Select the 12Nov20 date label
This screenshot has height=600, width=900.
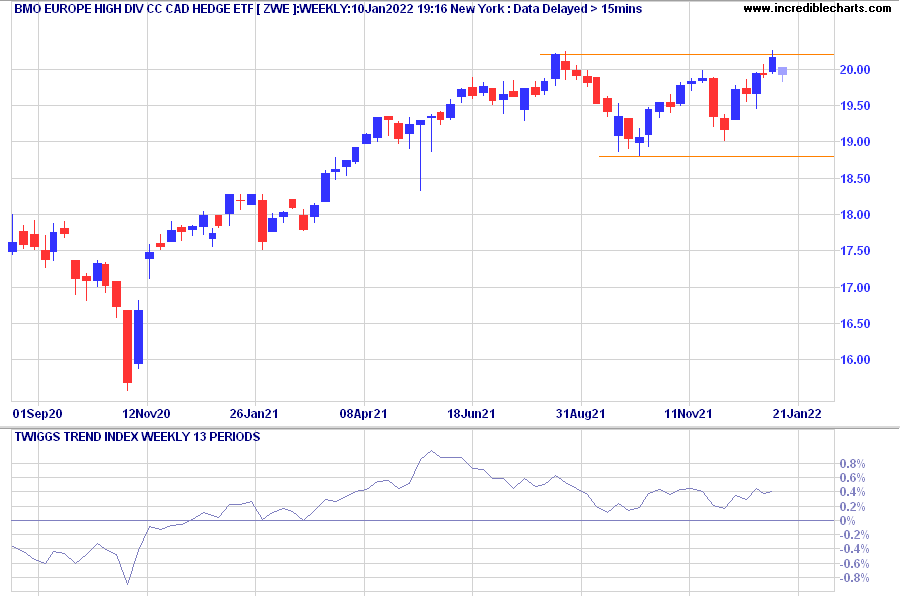[x=146, y=414]
